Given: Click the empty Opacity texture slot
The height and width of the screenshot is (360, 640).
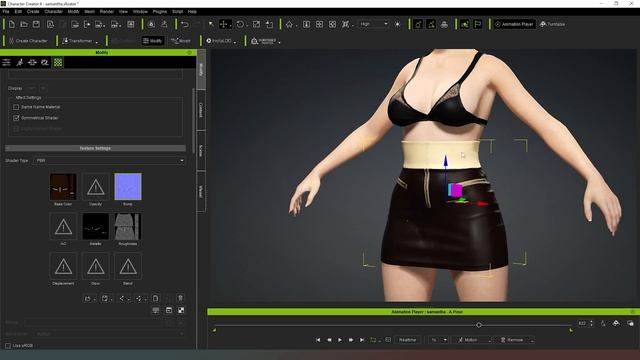Looking at the screenshot, I should point(96,187).
